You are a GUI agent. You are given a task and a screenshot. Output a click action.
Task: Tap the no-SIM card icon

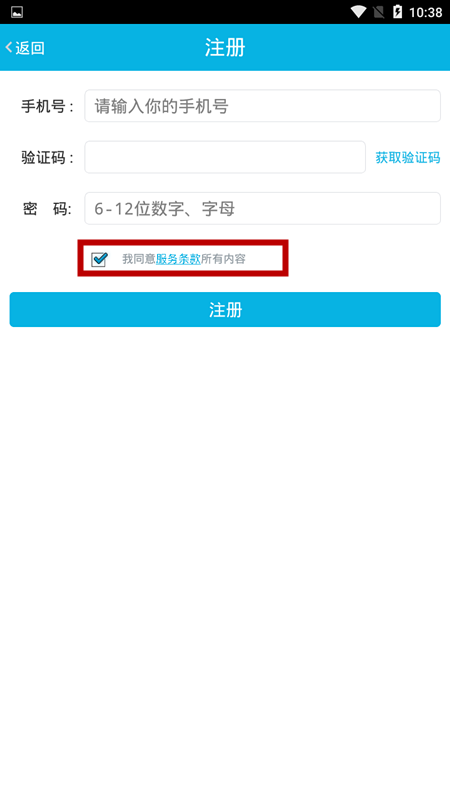pyautogui.click(x=379, y=12)
